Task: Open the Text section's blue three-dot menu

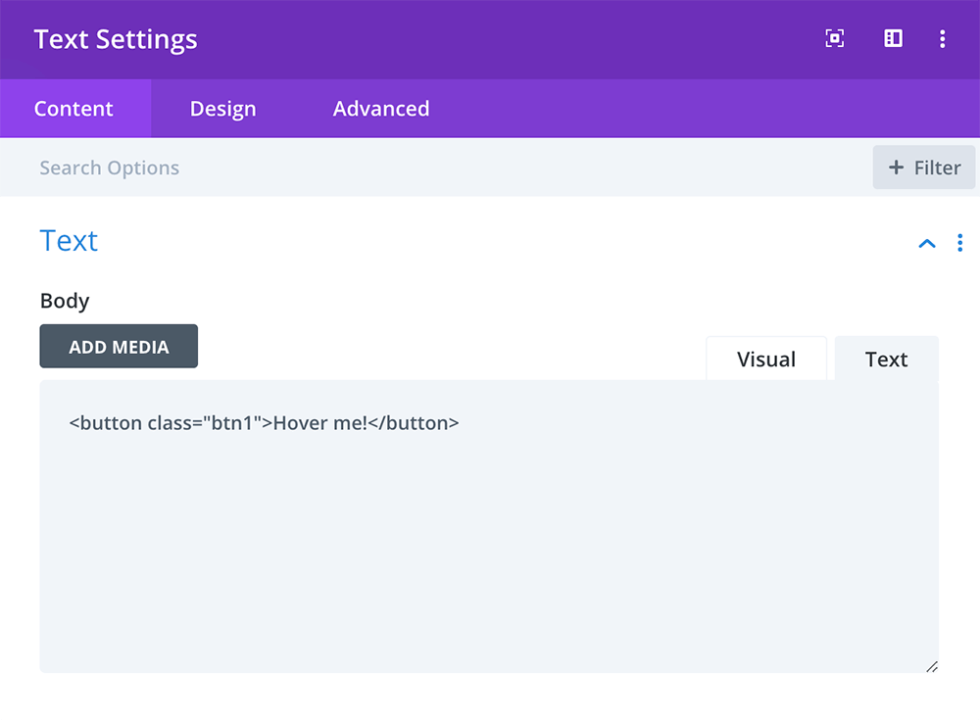Action: (960, 242)
